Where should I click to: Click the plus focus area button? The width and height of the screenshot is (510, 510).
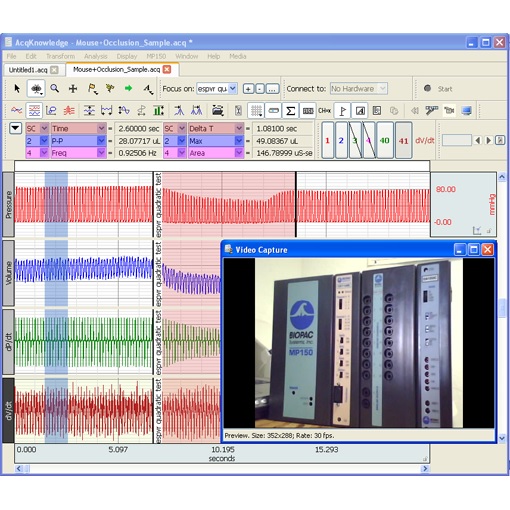click(248, 89)
